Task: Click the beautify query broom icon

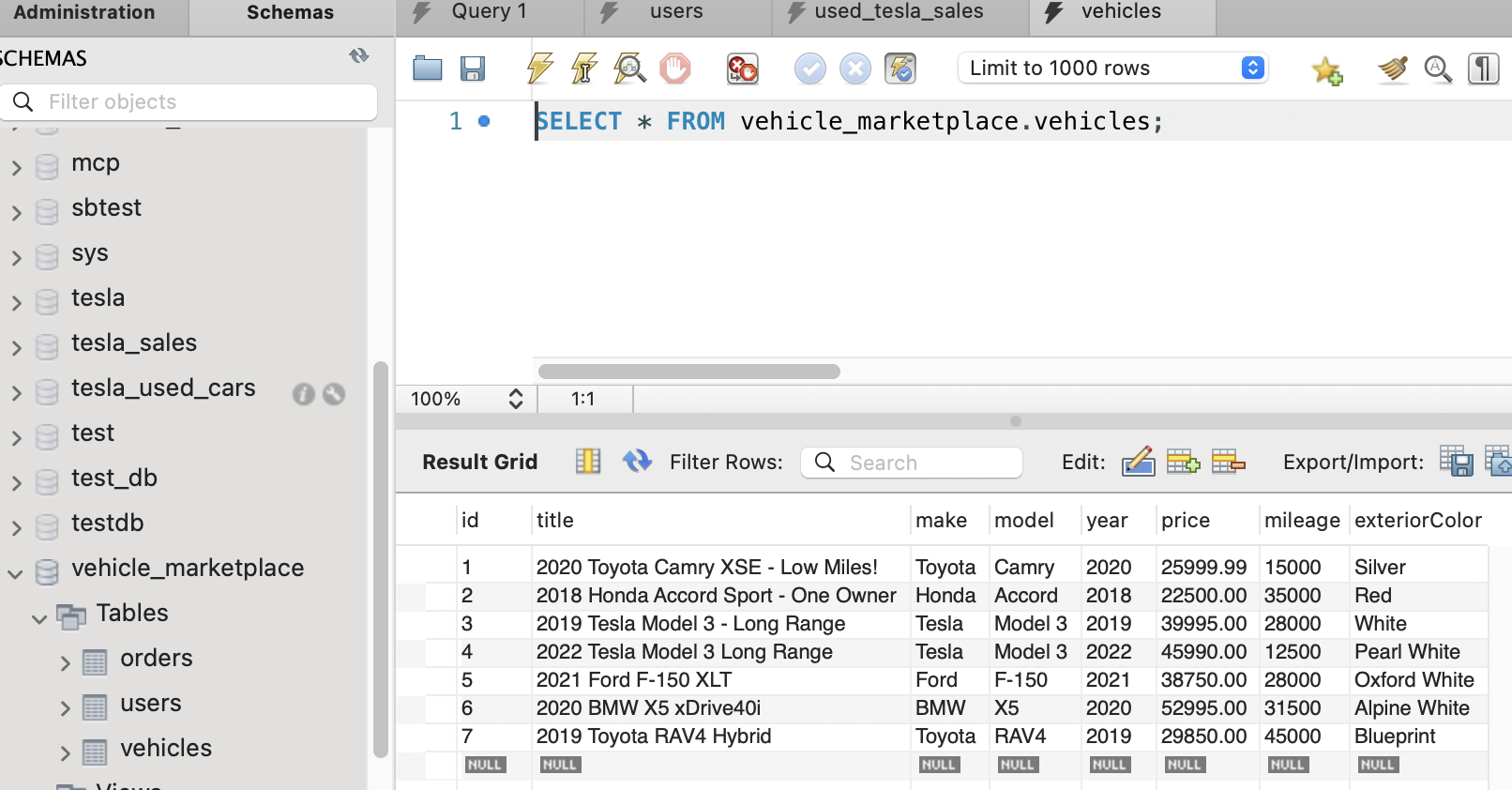Action: click(1393, 69)
